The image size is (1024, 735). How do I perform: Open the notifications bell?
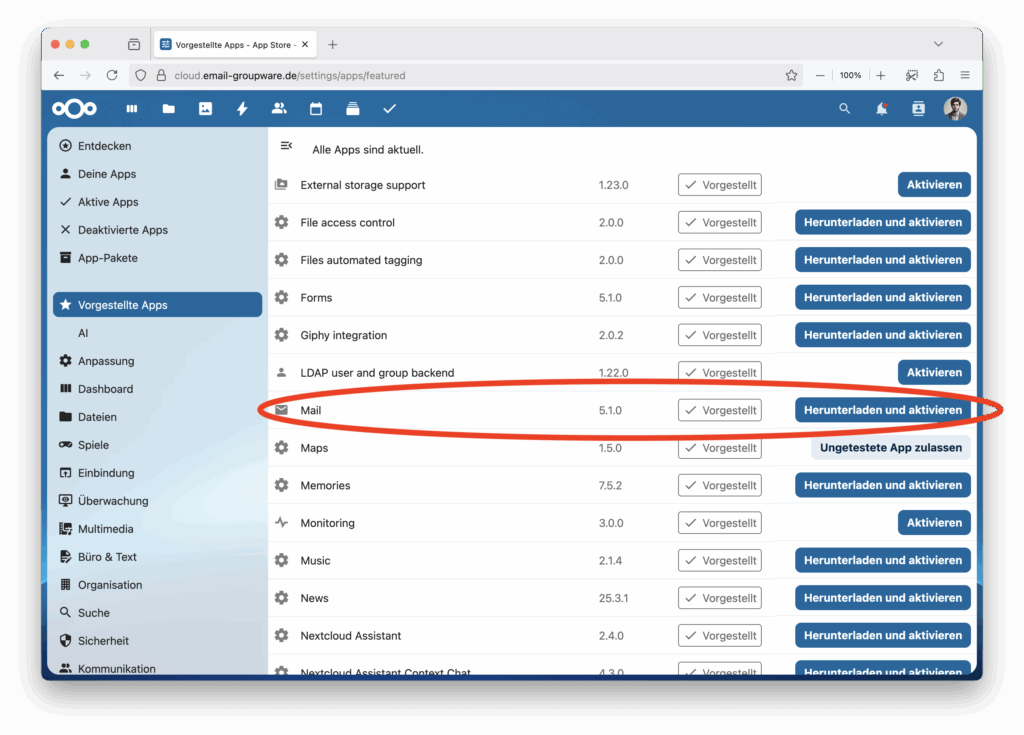click(x=882, y=108)
